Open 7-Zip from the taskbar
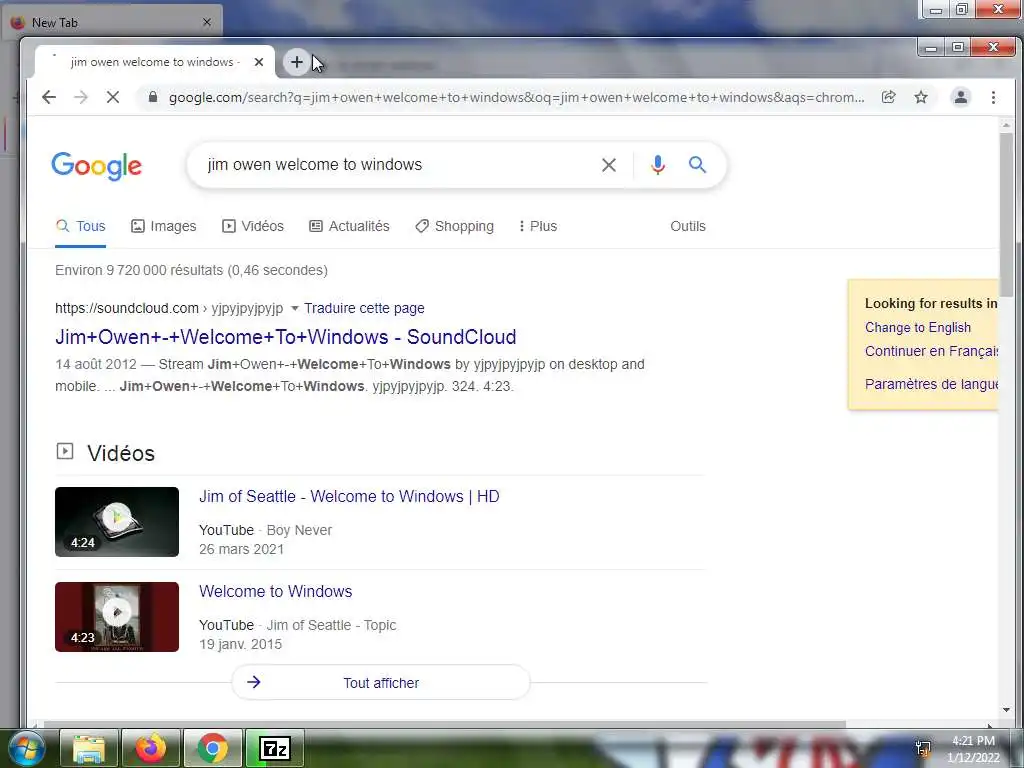Image resolution: width=1024 pixels, height=768 pixels. pos(274,748)
